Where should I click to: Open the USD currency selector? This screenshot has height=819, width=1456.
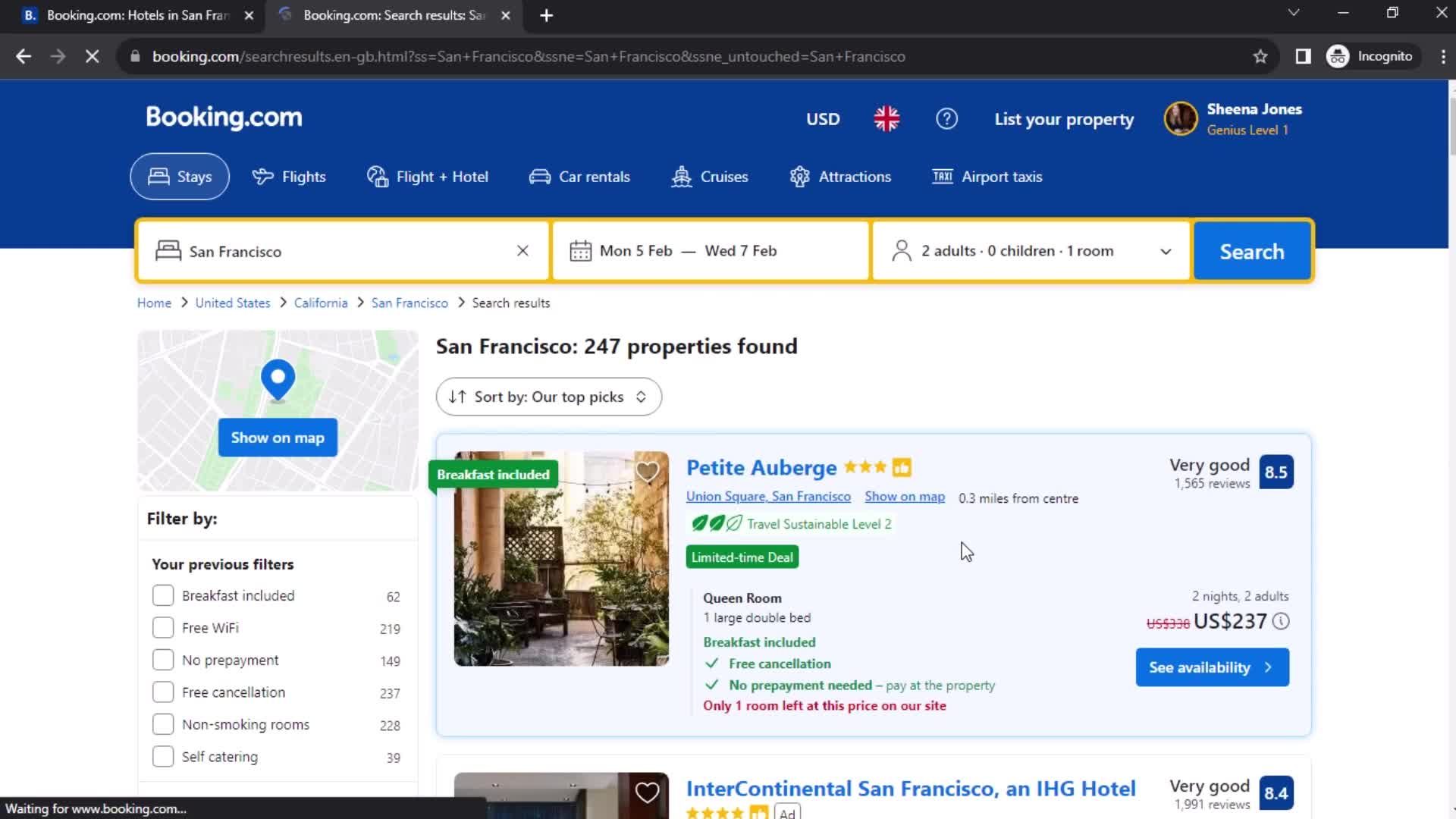tap(823, 119)
